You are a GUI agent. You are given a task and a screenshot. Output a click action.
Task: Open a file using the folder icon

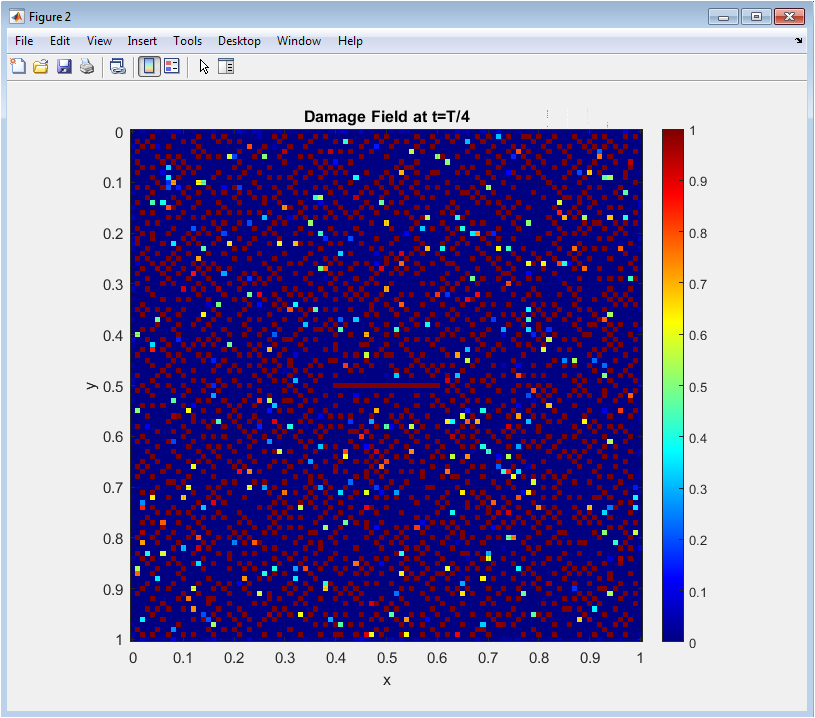tap(41, 67)
